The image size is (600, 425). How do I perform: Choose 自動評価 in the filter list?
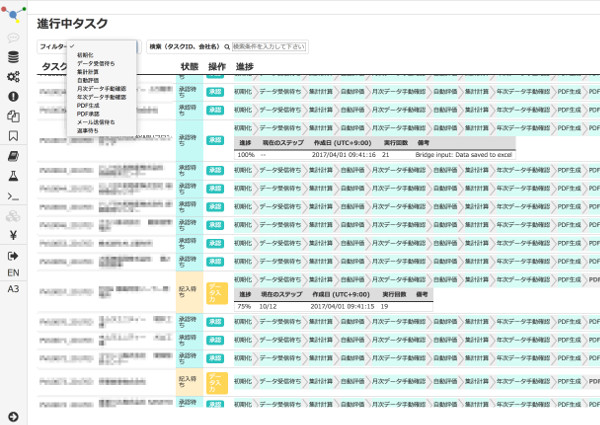88,80
